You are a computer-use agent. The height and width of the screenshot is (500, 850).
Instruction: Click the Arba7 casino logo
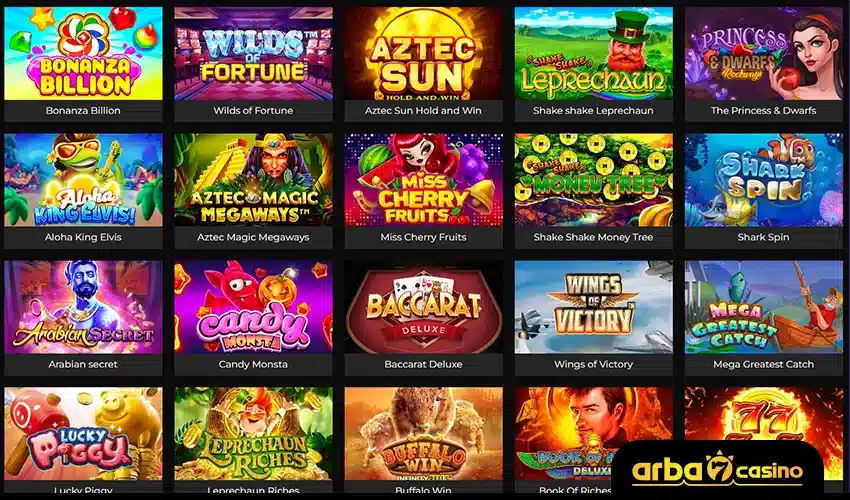tap(717, 470)
